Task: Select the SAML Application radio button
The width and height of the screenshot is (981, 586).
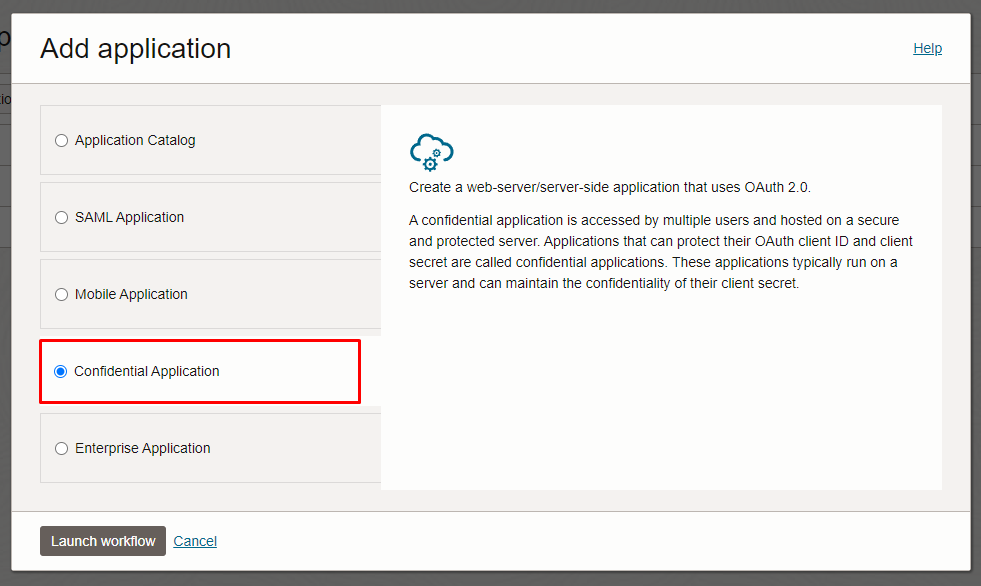Action: [61, 217]
